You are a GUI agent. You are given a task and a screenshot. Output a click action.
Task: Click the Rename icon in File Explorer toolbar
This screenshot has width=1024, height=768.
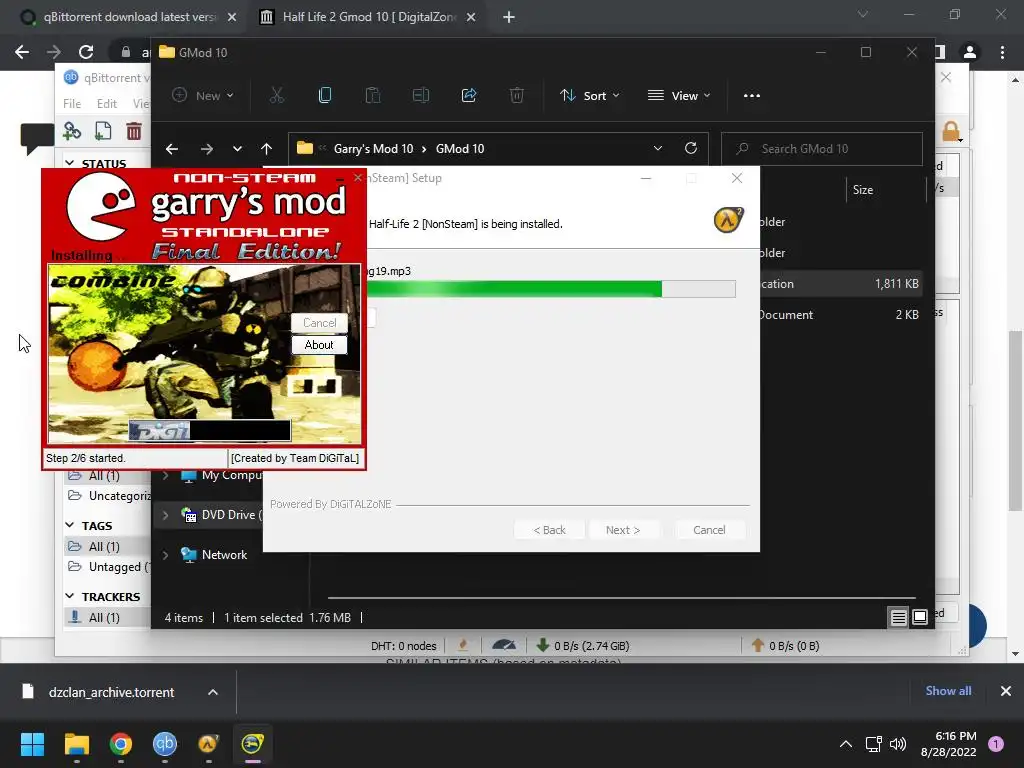[421, 95]
